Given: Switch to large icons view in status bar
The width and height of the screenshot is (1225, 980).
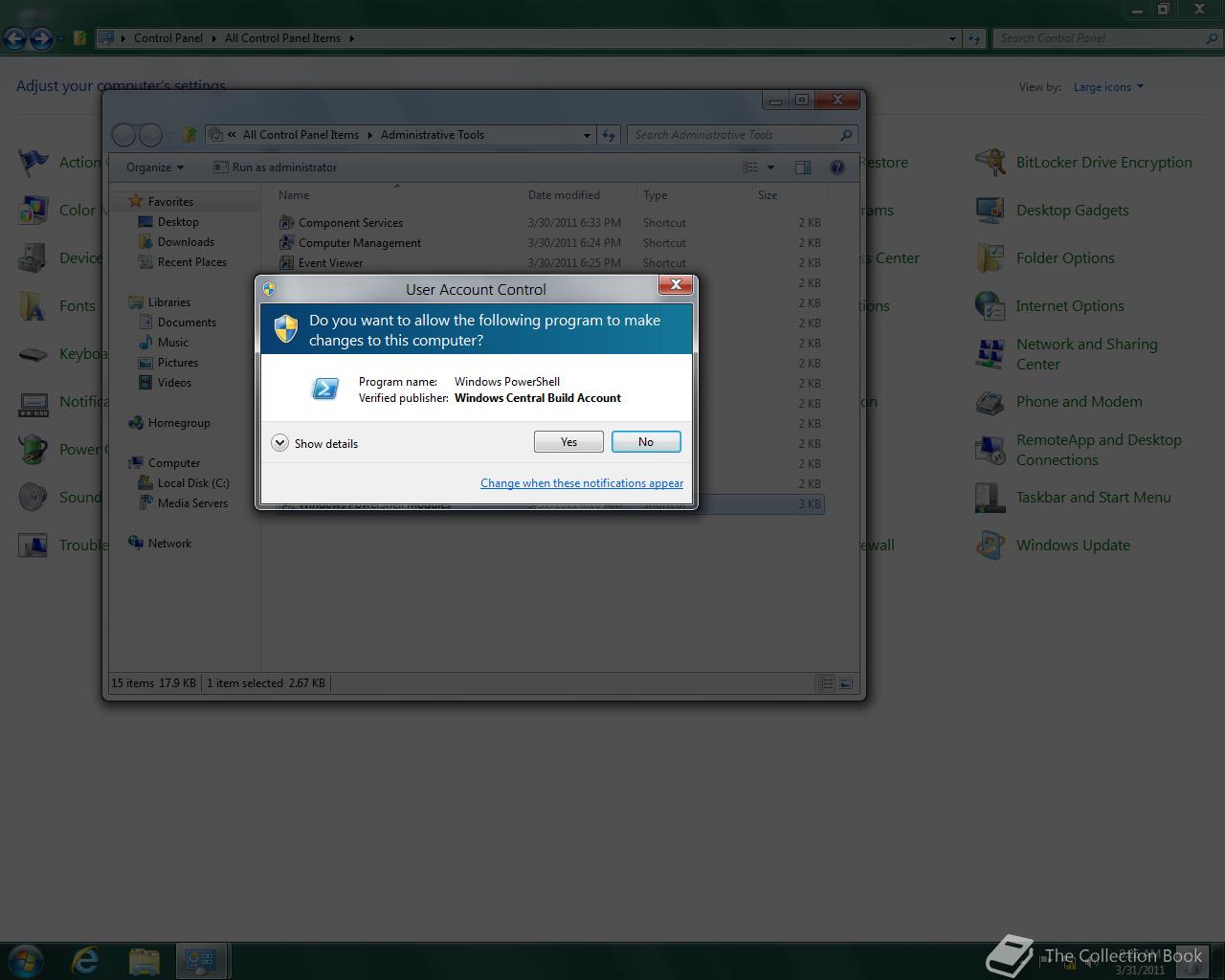Looking at the screenshot, I should point(846,683).
